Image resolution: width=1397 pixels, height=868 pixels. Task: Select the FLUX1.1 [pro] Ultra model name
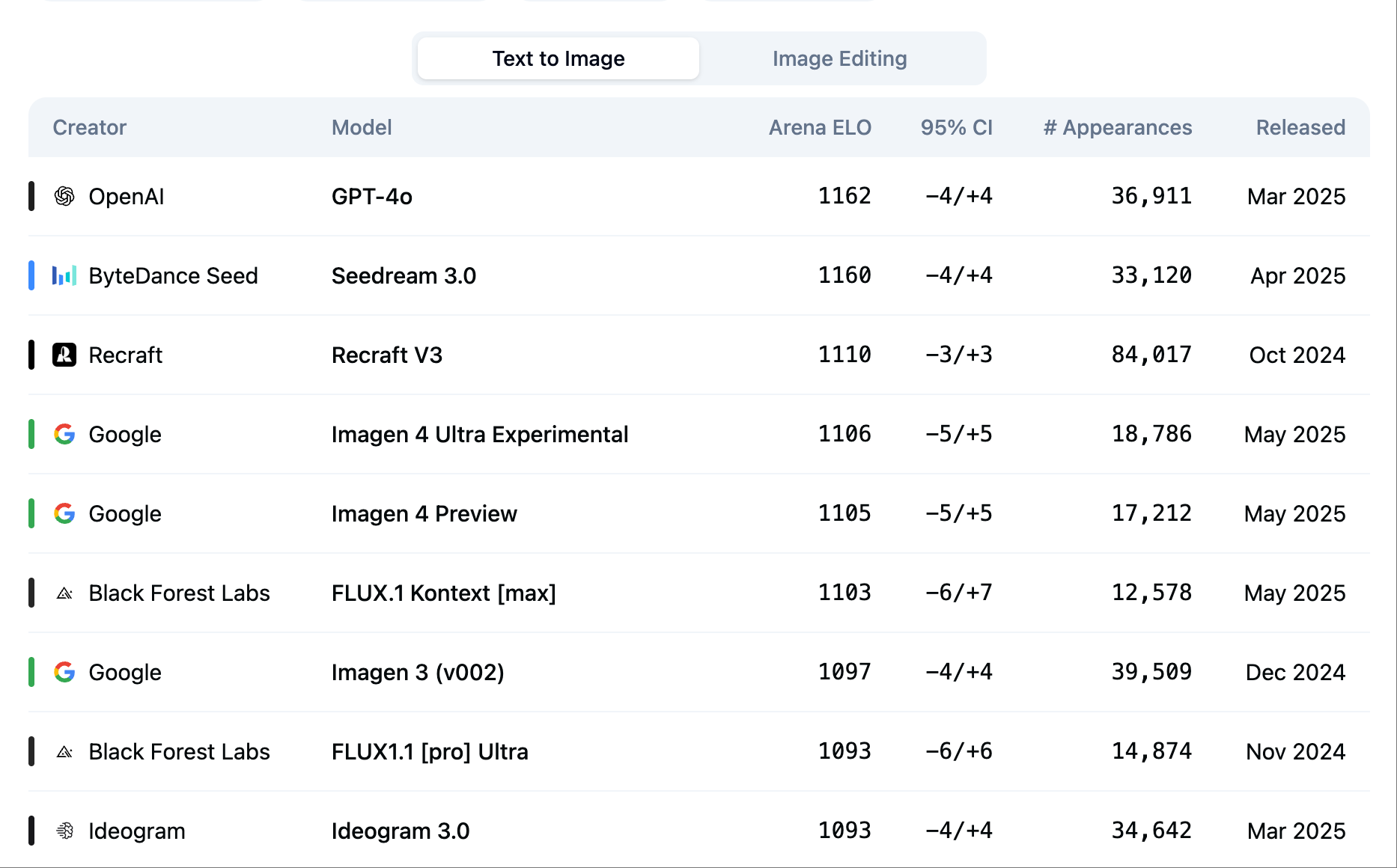tap(430, 751)
